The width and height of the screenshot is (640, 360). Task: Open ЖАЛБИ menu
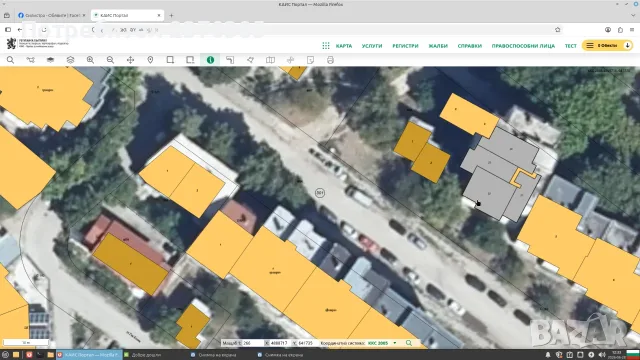(x=438, y=46)
